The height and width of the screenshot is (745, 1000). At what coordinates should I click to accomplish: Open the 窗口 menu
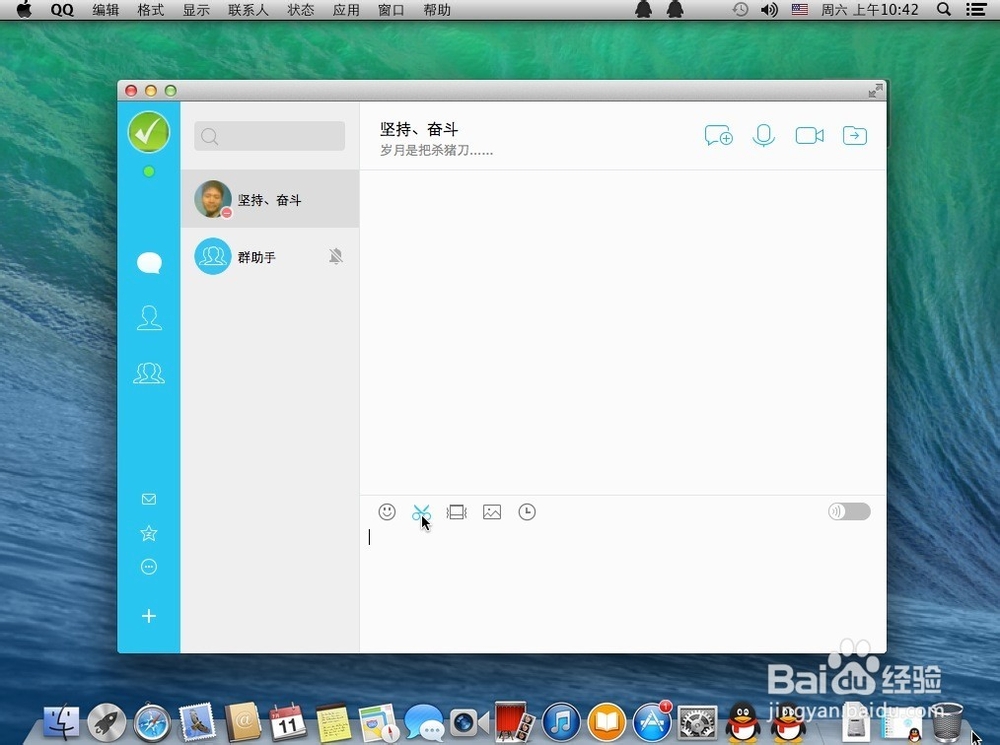(391, 10)
